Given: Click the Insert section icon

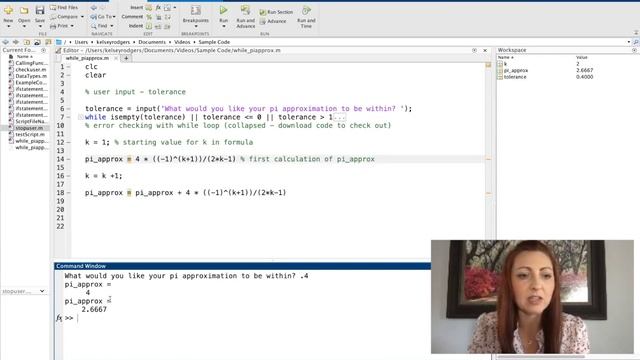Looking at the screenshot, I should coord(149,7).
